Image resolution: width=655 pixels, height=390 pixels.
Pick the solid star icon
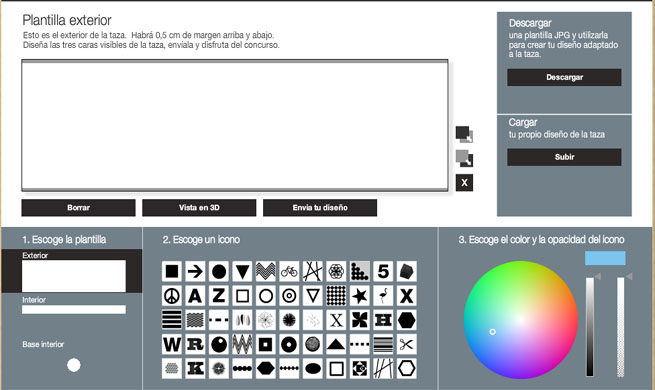coord(360,296)
